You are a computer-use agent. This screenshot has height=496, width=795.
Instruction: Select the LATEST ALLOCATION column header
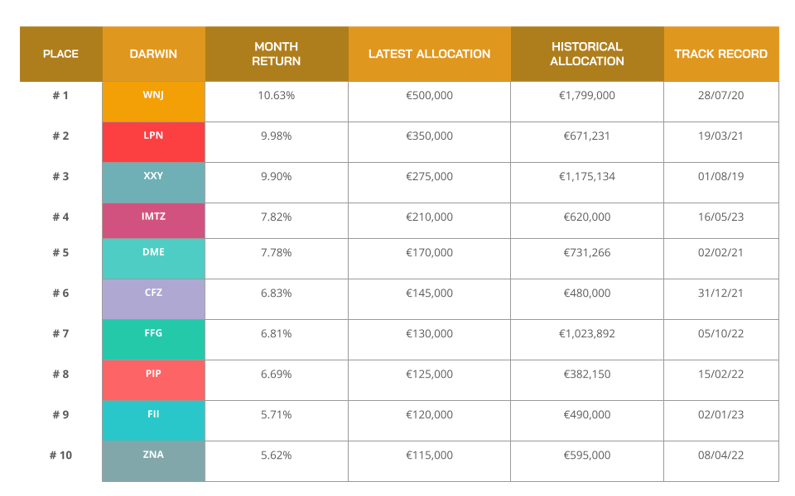pyautogui.click(x=429, y=54)
